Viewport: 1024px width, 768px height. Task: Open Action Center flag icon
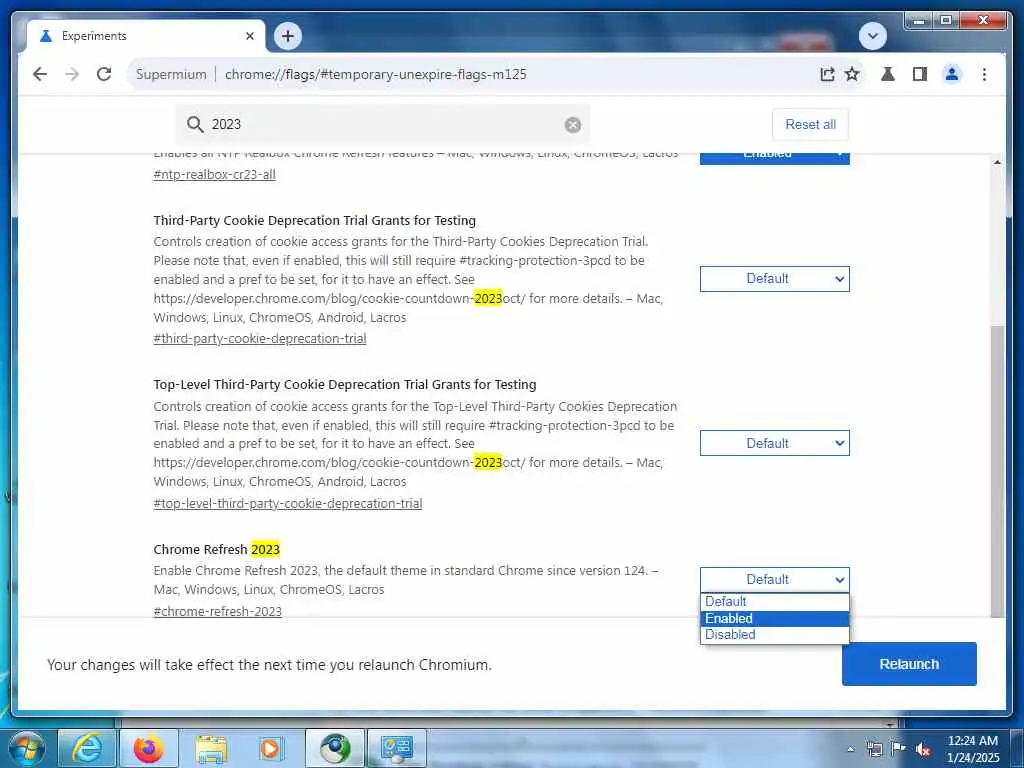tap(899, 749)
